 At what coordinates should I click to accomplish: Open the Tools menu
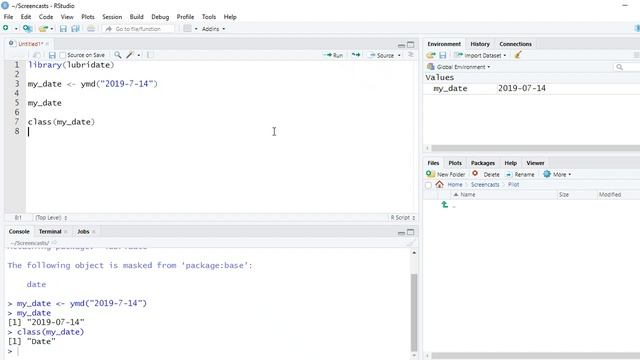[209, 17]
